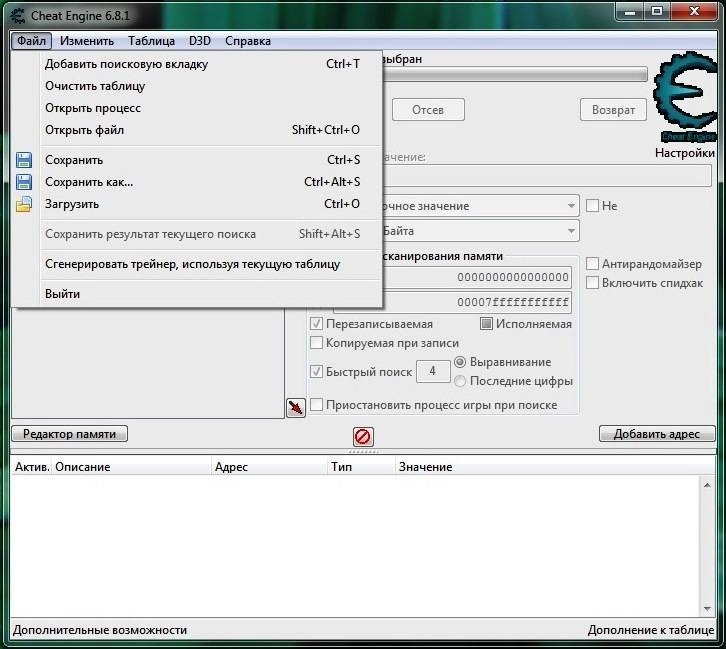The height and width of the screenshot is (649, 726).
Task: Click the red no-entry clear list icon
Action: [363, 436]
